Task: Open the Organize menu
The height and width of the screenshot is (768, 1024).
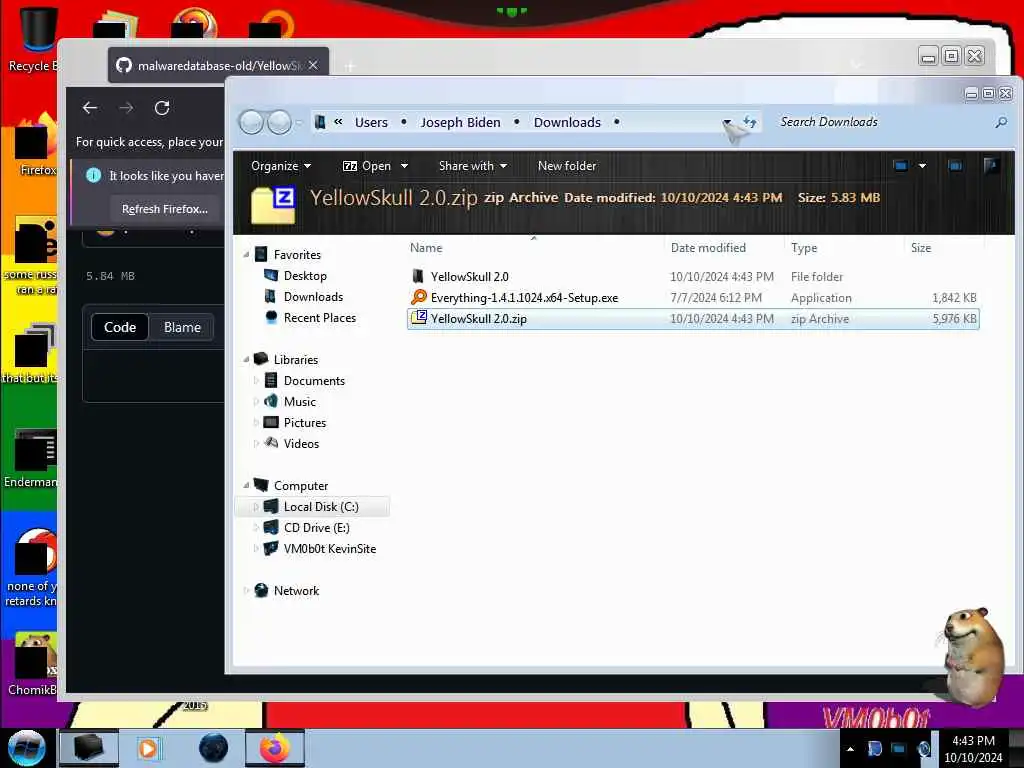Action: 281,166
